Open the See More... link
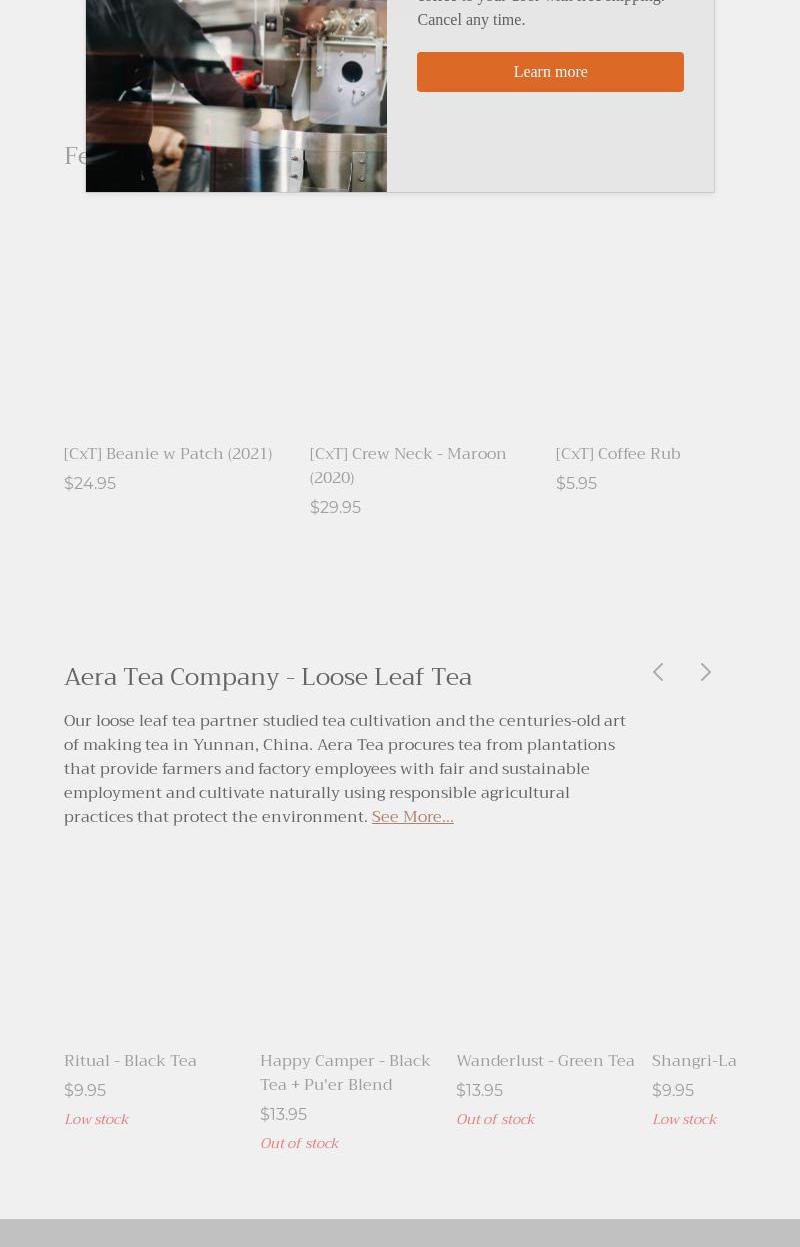The width and height of the screenshot is (800, 1247). [412, 817]
